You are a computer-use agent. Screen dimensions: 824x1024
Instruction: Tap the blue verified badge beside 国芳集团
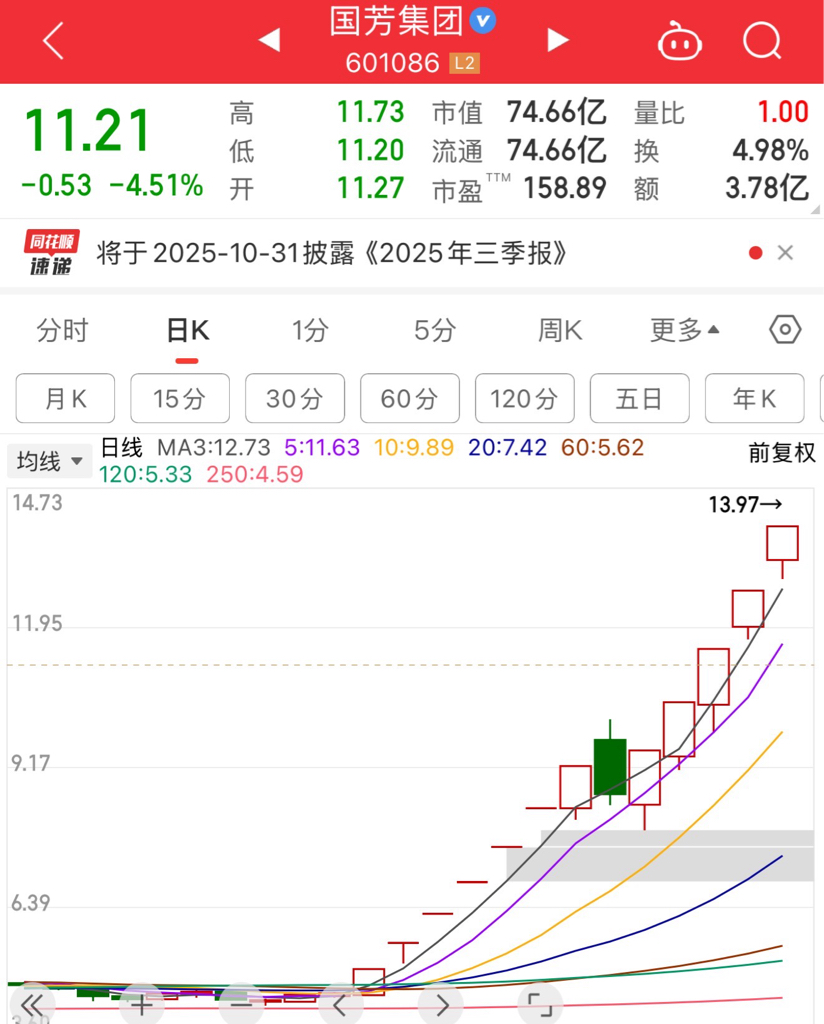coord(483,21)
